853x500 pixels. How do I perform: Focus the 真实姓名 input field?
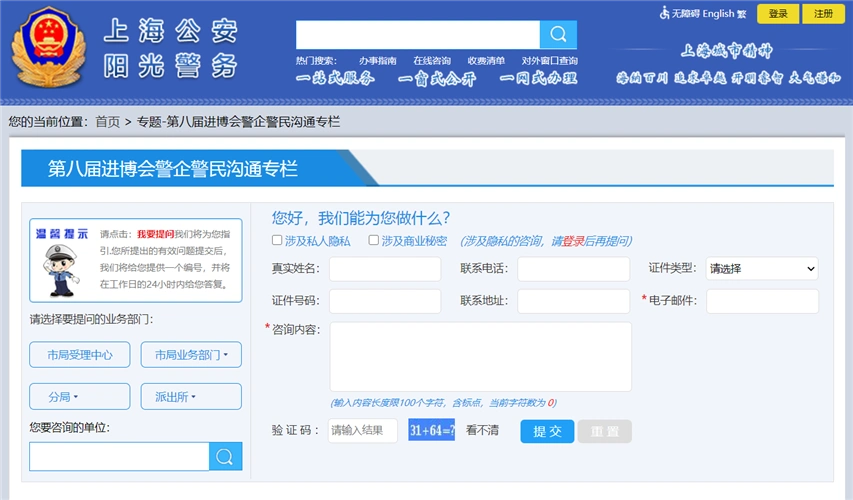[385, 269]
